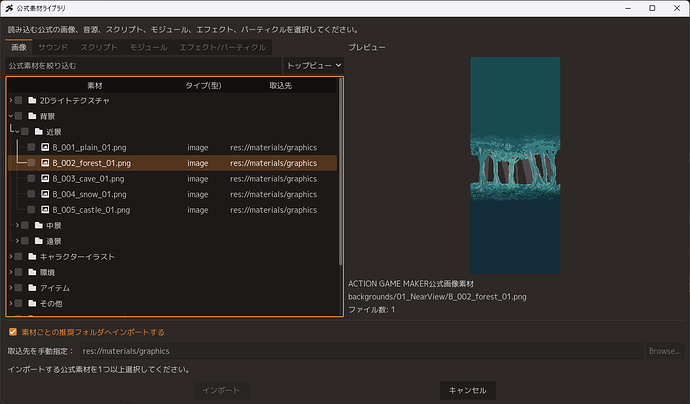Viewport: 690px width, 404px height.
Task: Click the image icon of B_001_plain_01.png
Action: pos(45,147)
